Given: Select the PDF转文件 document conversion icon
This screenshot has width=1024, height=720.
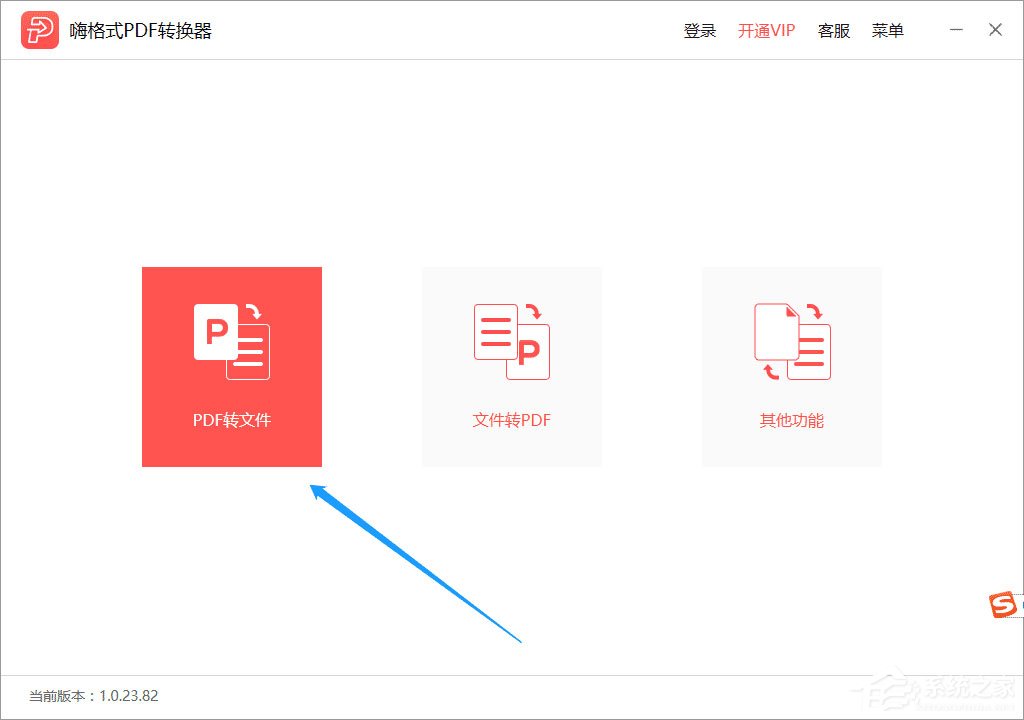Looking at the screenshot, I should (231, 340).
